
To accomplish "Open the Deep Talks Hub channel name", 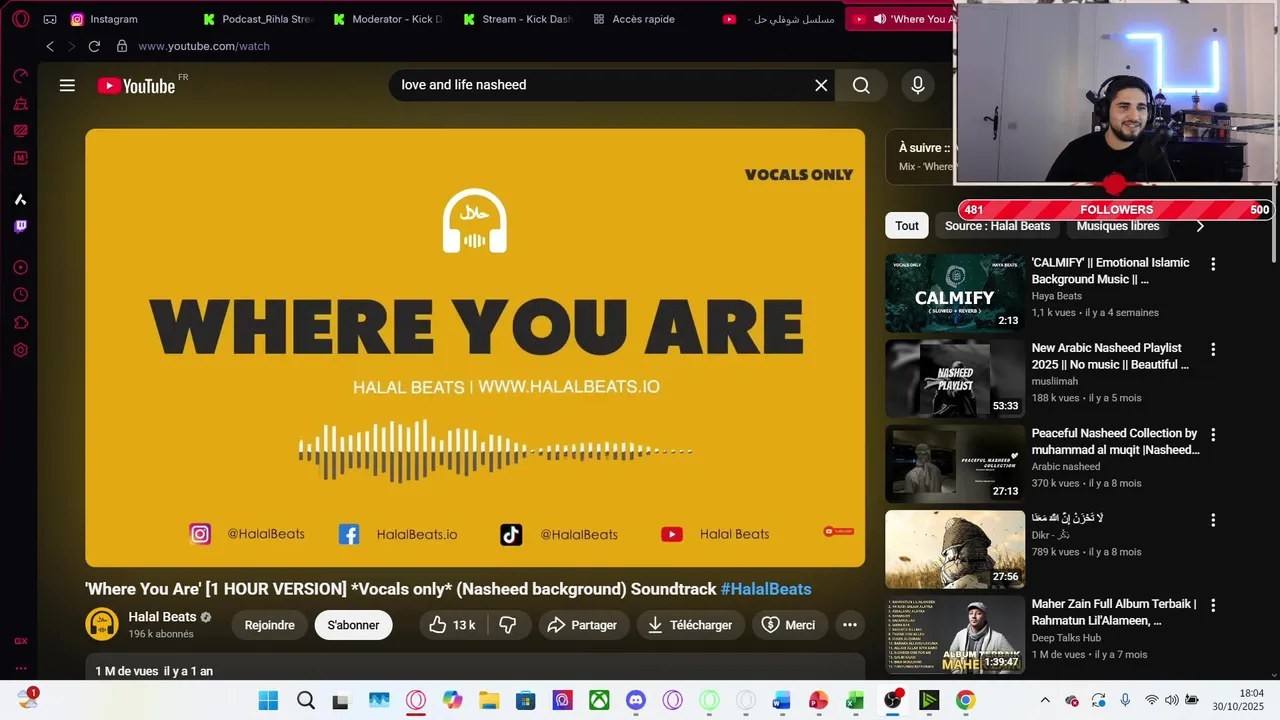I will click(1066, 638).
